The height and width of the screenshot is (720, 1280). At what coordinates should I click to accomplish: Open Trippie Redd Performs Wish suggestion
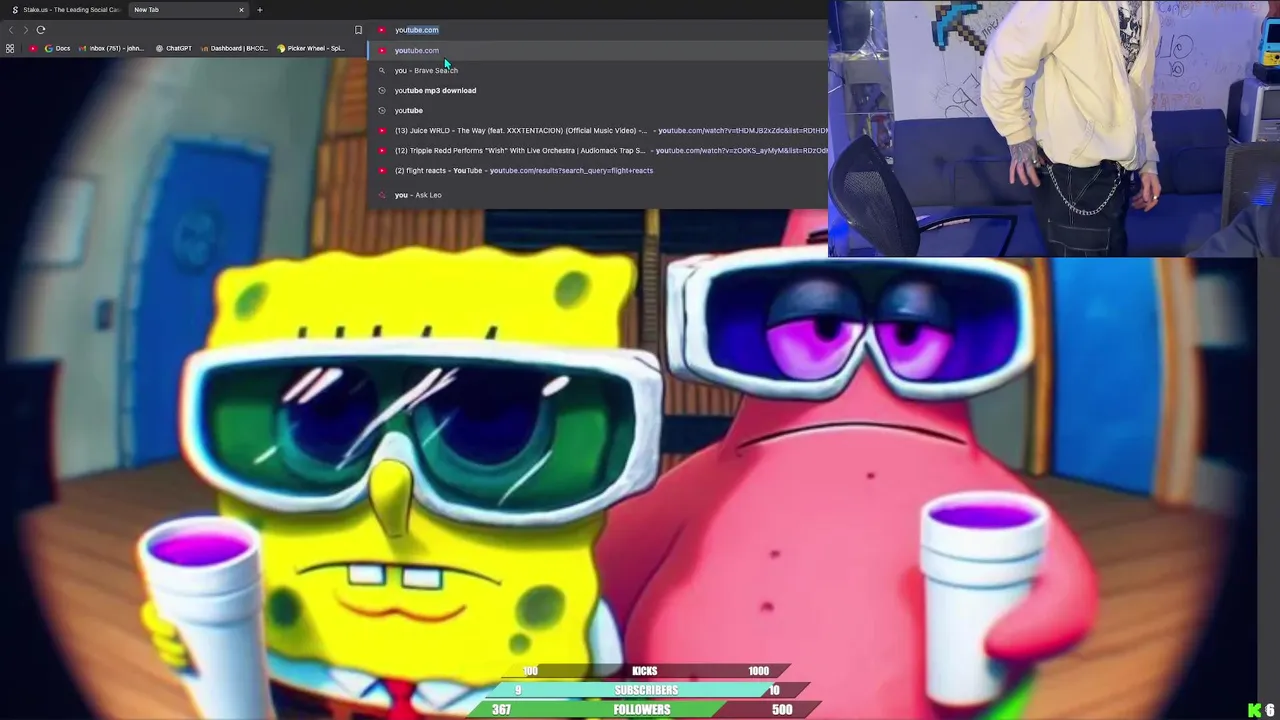(598, 150)
